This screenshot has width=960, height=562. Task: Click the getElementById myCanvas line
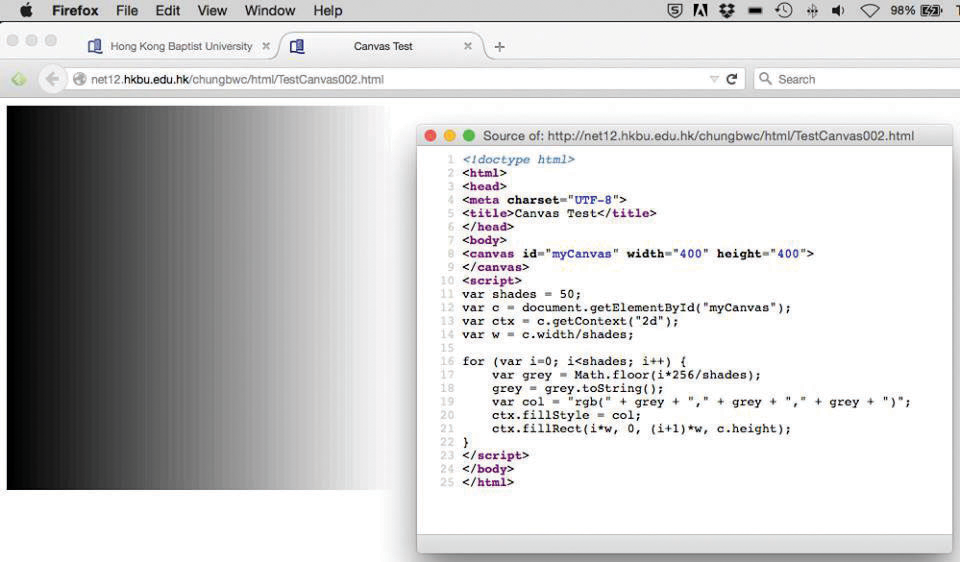pos(626,307)
